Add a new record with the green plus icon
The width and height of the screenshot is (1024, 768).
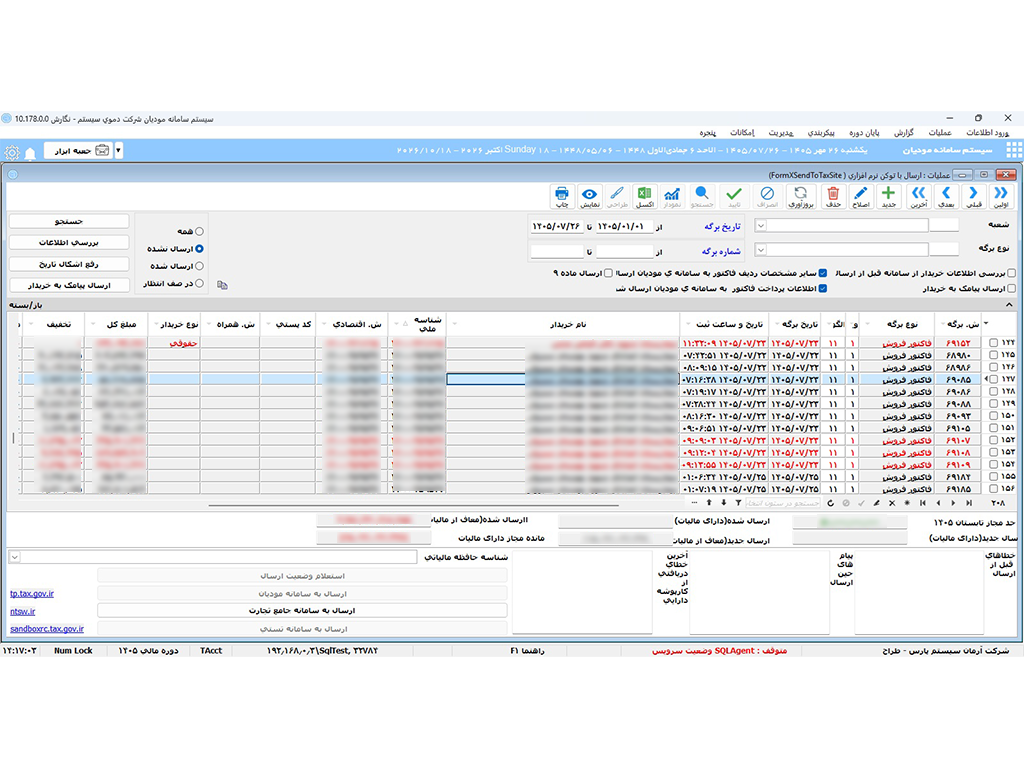pyautogui.click(x=888, y=196)
